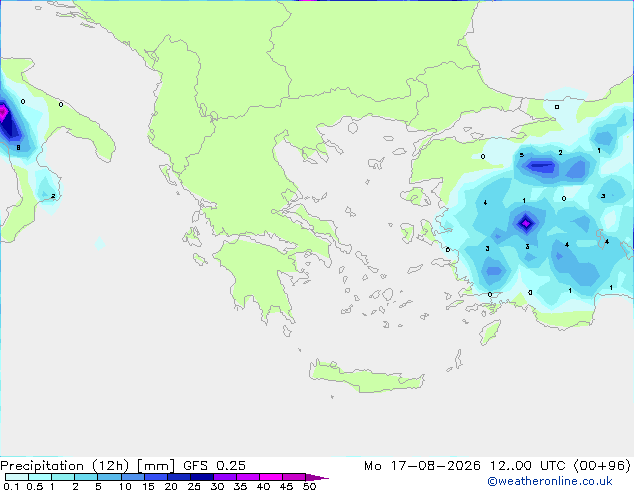Click the "8" value over western Italy
The image size is (634, 490).
(18, 148)
